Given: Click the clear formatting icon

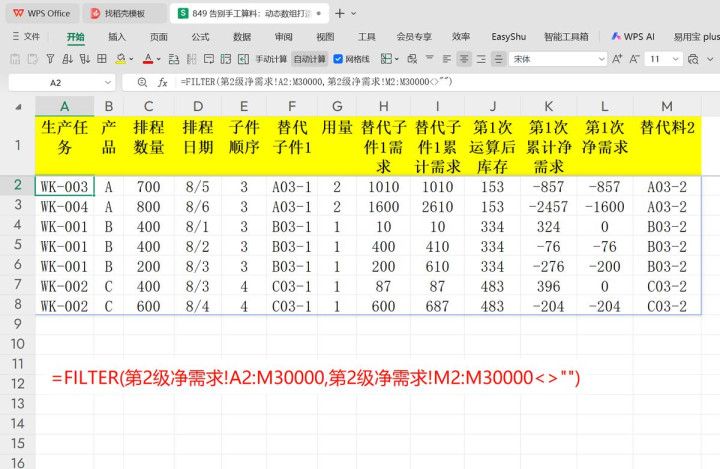Looking at the screenshot, I should click(x=412, y=59).
